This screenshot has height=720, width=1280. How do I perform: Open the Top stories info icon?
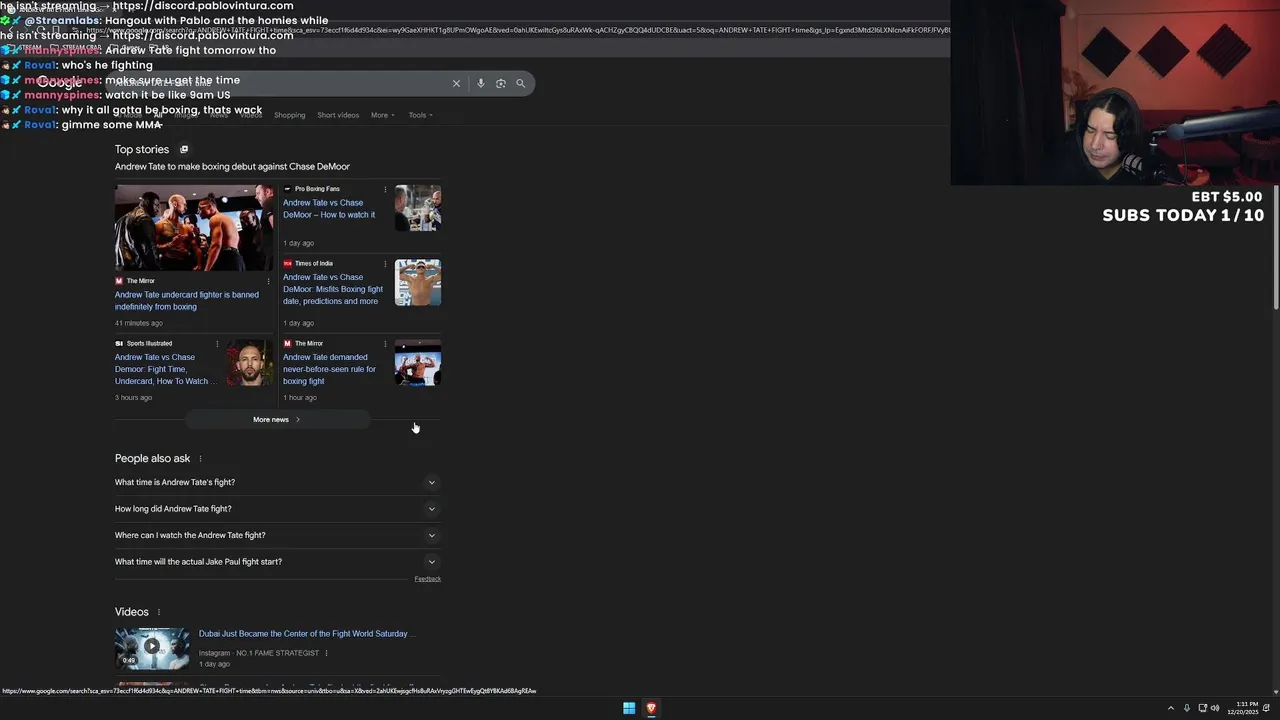184,149
